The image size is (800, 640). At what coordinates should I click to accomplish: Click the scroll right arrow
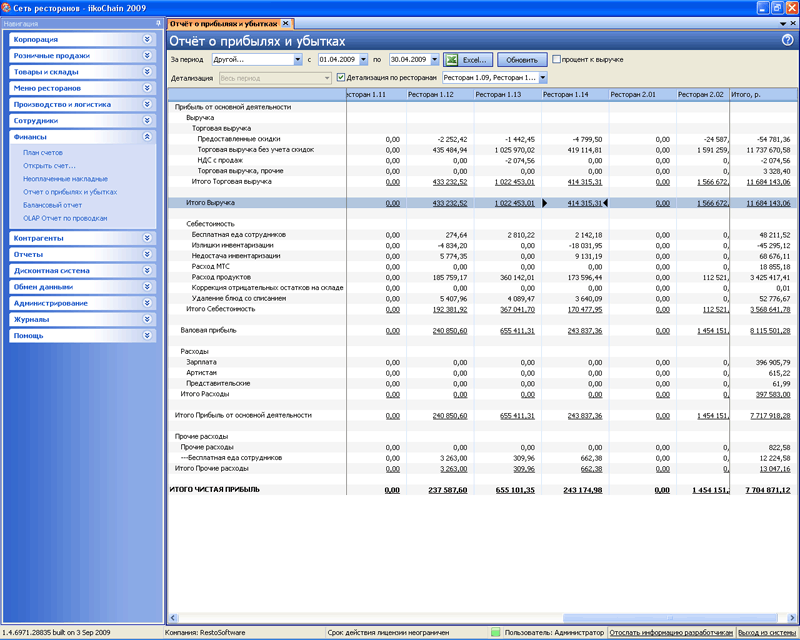pos(792,618)
